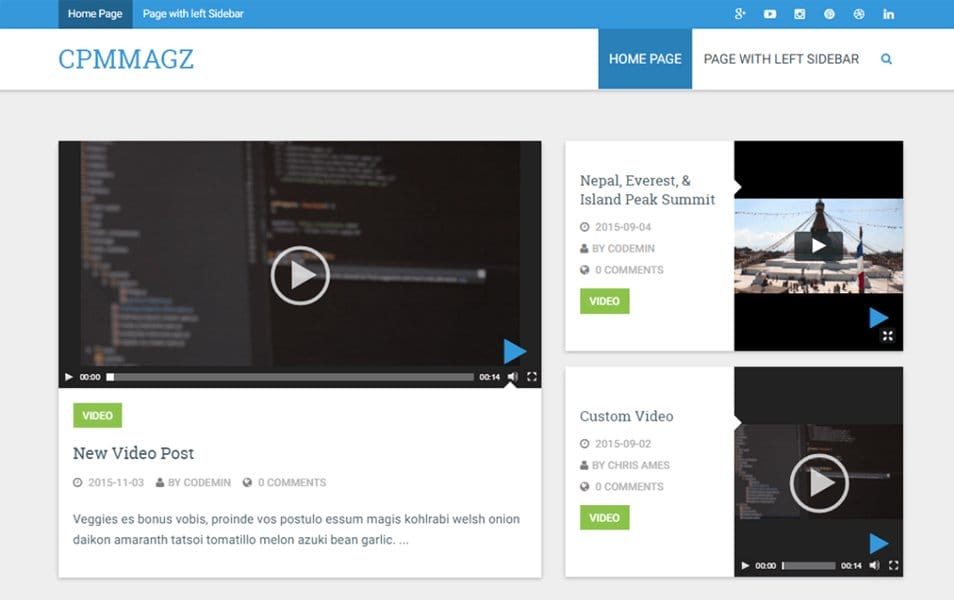Screen dimensions: 954x600
Task: Click the search magnifier icon
Action: click(886, 59)
